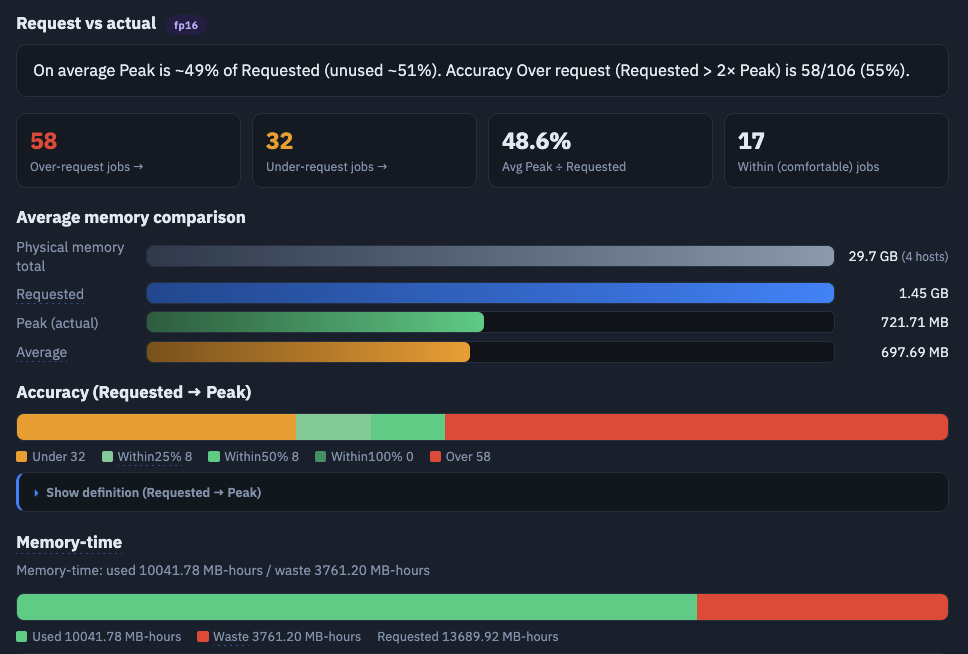Click the Within (comfortable) jobs card
Image resolution: width=968 pixels, height=654 pixels.
tap(836, 150)
